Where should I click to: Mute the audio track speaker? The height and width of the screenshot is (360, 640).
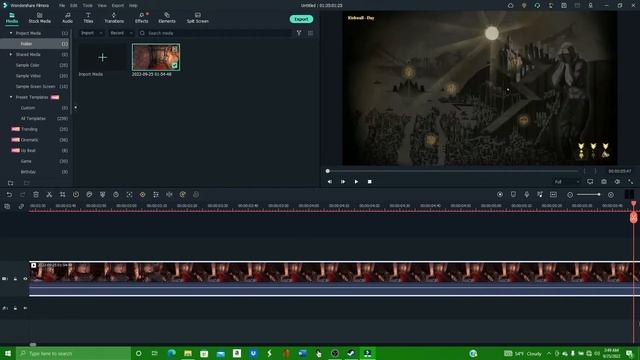click(x=25, y=308)
